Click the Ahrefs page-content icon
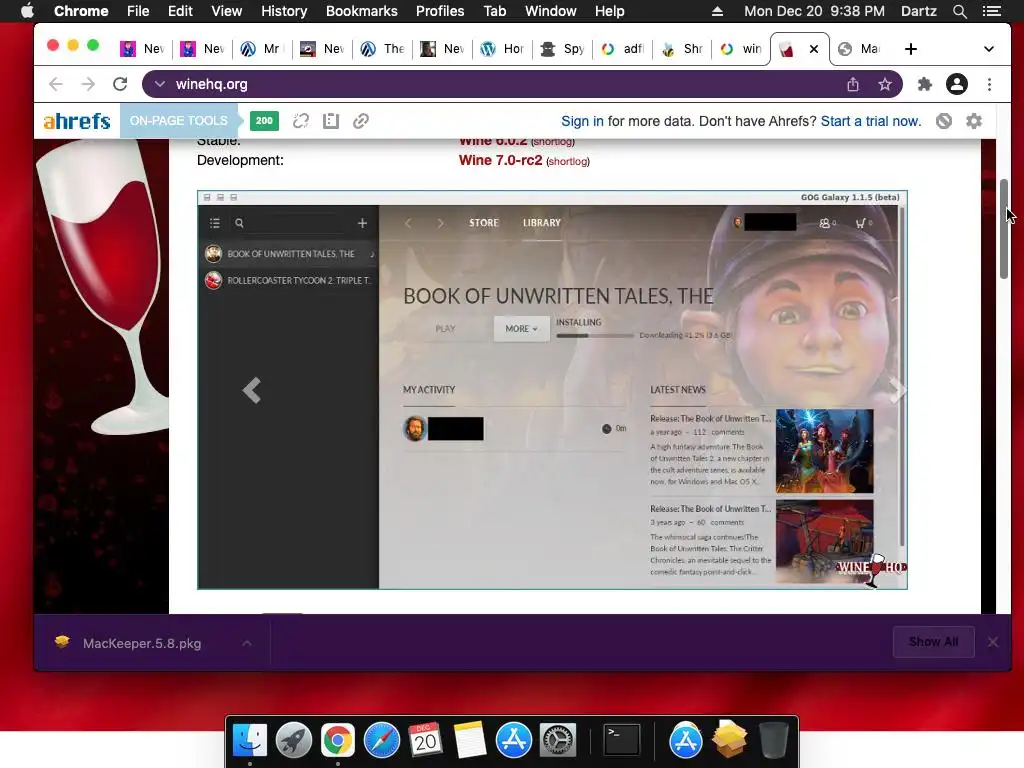 (331, 121)
